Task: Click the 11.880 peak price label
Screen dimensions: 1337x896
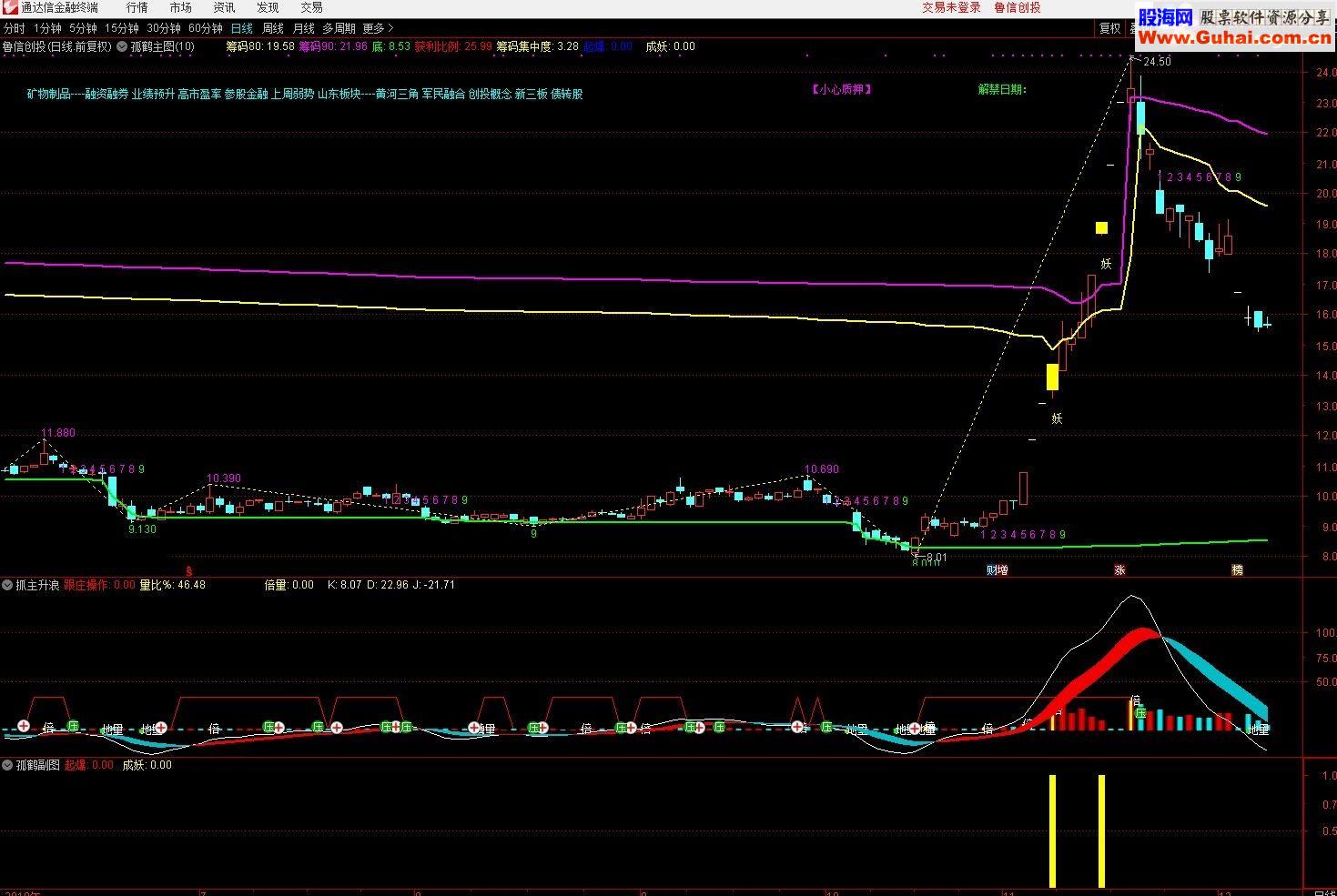Action: pyautogui.click(x=58, y=433)
